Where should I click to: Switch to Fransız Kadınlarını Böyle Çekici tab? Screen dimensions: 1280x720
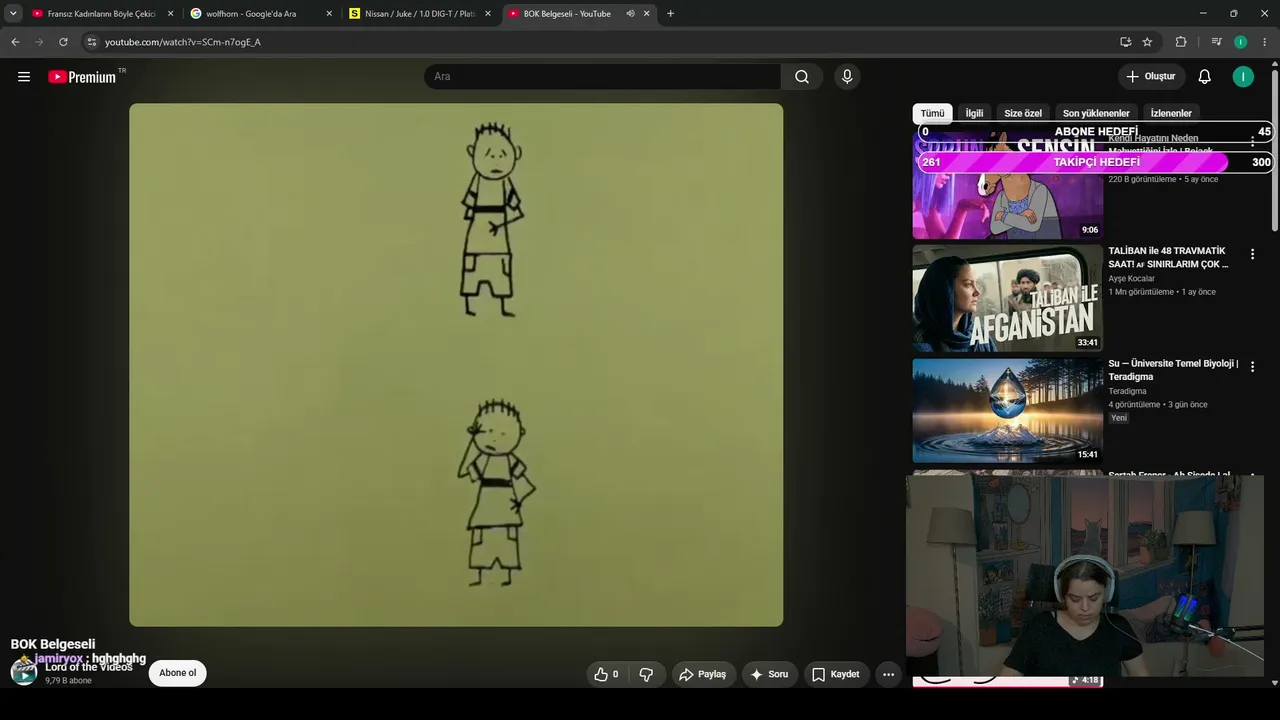(102, 14)
